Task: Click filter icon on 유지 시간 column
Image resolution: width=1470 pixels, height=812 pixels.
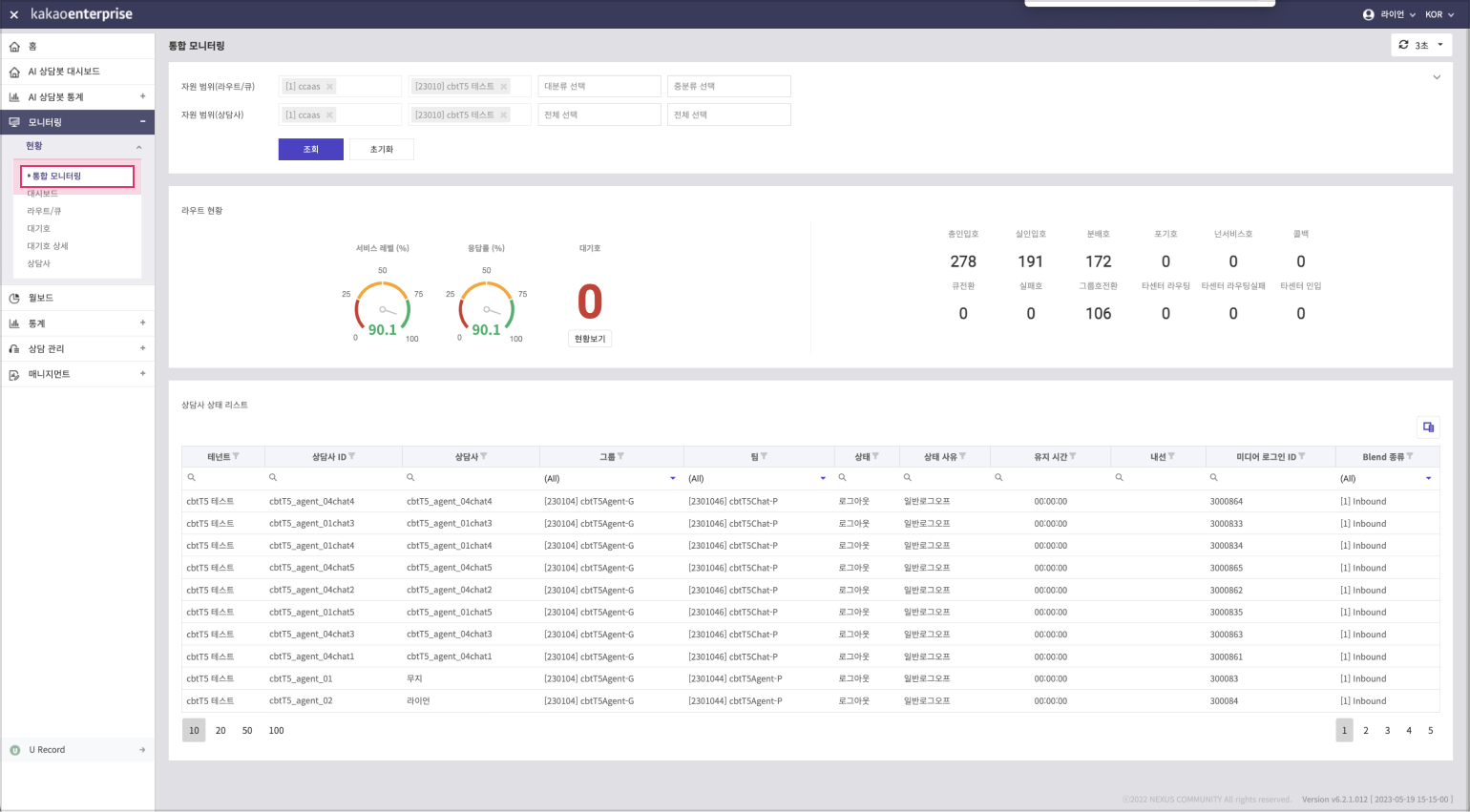Action: pos(1073,457)
